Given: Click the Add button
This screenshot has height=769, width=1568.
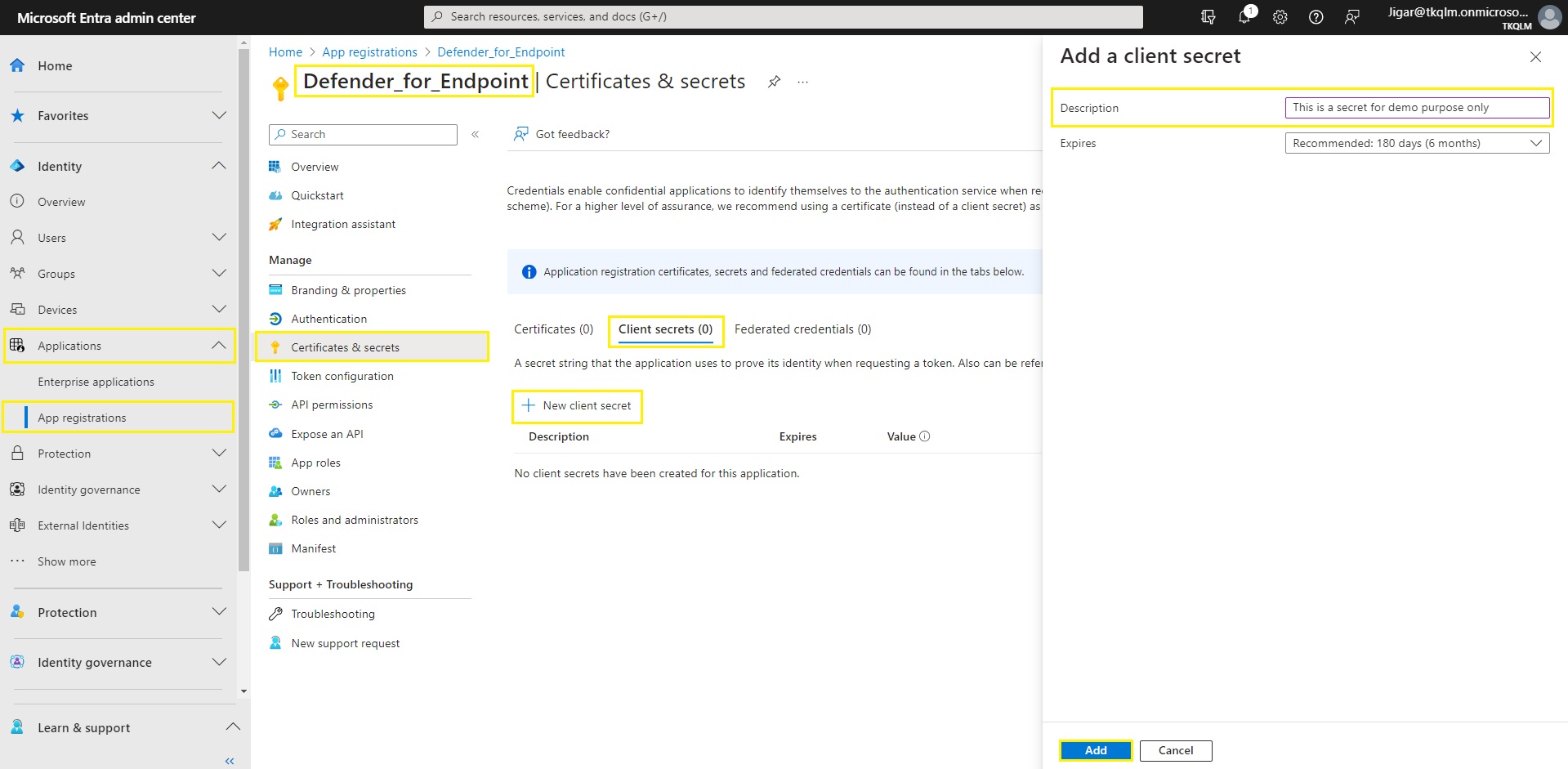Looking at the screenshot, I should (1096, 750).
